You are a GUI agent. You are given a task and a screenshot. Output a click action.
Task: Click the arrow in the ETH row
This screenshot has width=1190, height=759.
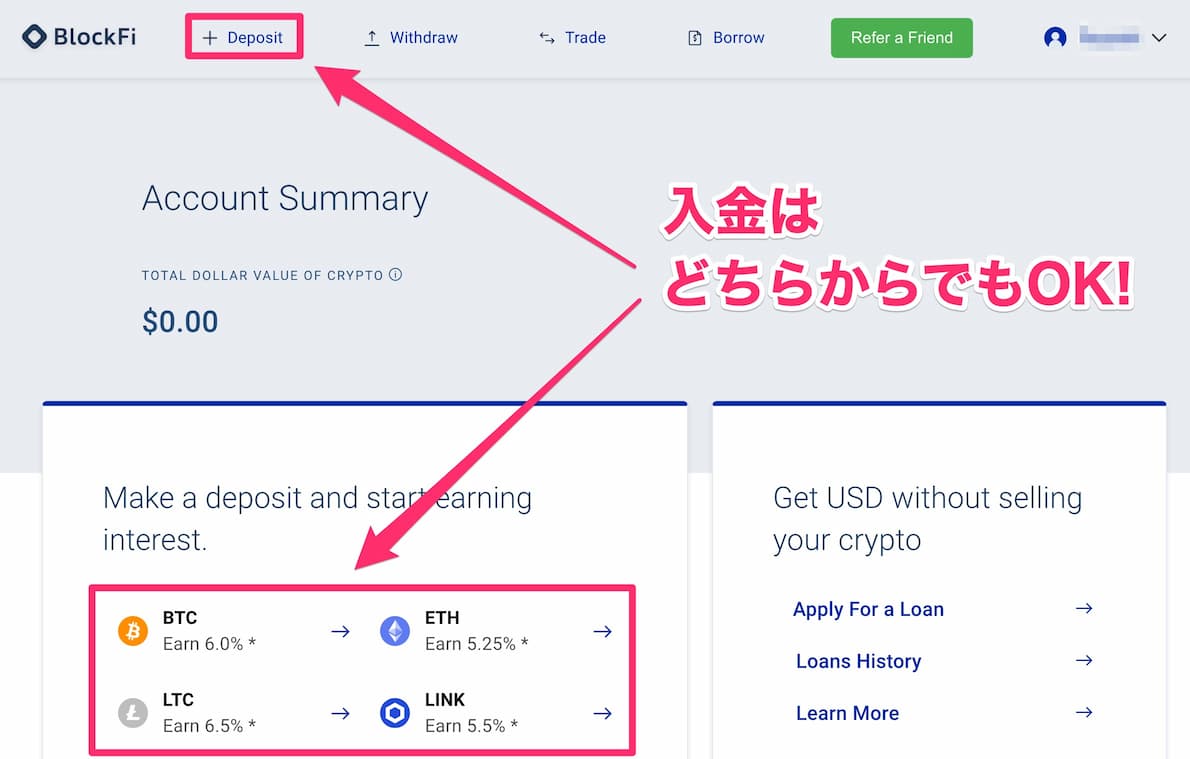[603, 631]
